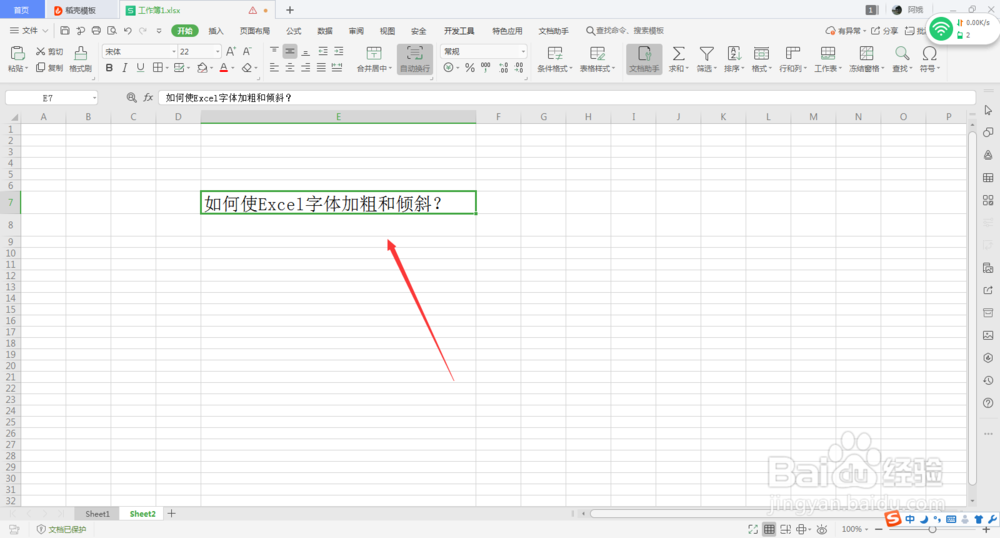This screenshot has height=538, width=1000.
Task: Open Table Style (表格样式) menu
Action: (x=597, y=59)
